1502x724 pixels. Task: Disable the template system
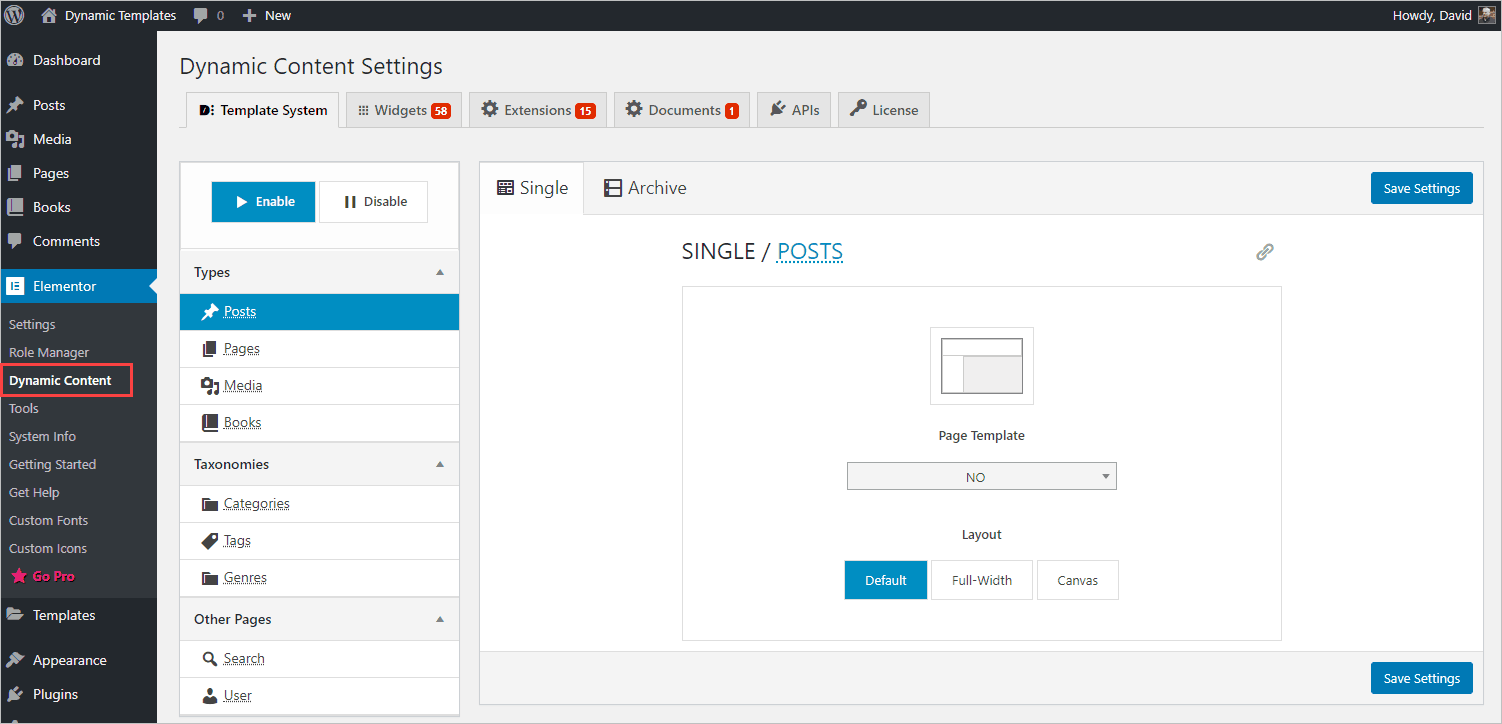[x=374, y=202]
